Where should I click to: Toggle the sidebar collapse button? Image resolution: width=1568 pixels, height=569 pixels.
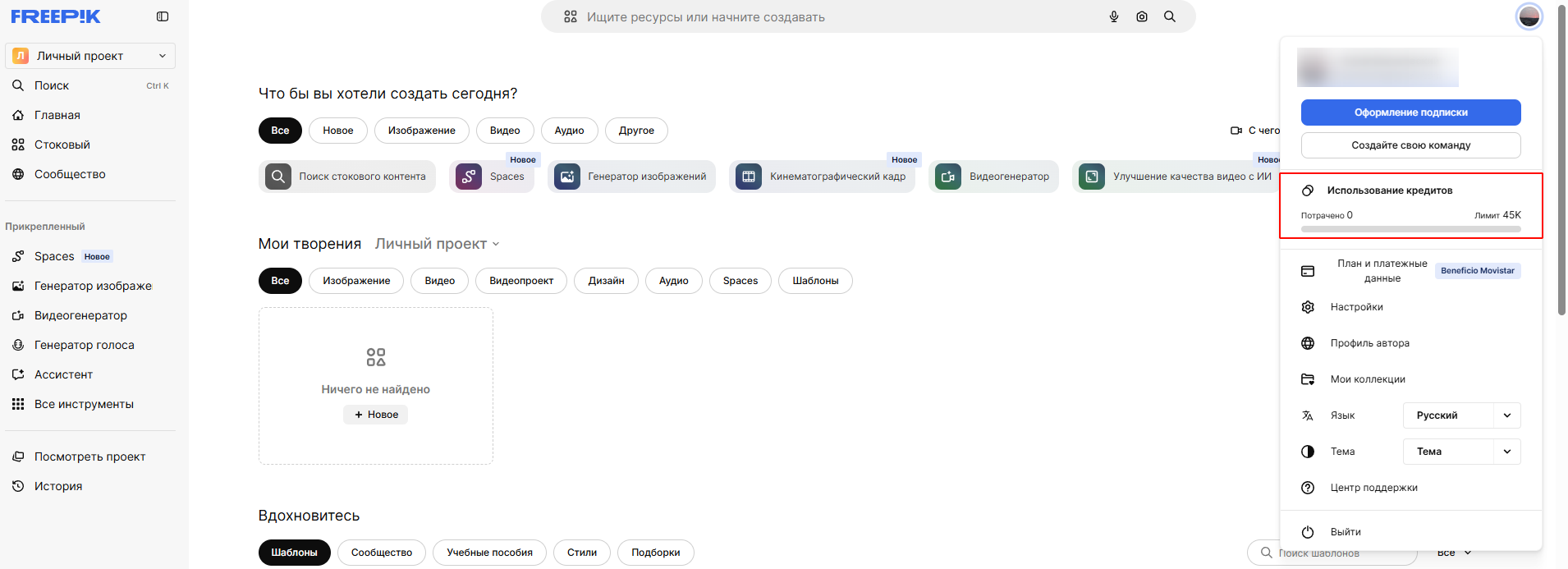click(163, 16)
